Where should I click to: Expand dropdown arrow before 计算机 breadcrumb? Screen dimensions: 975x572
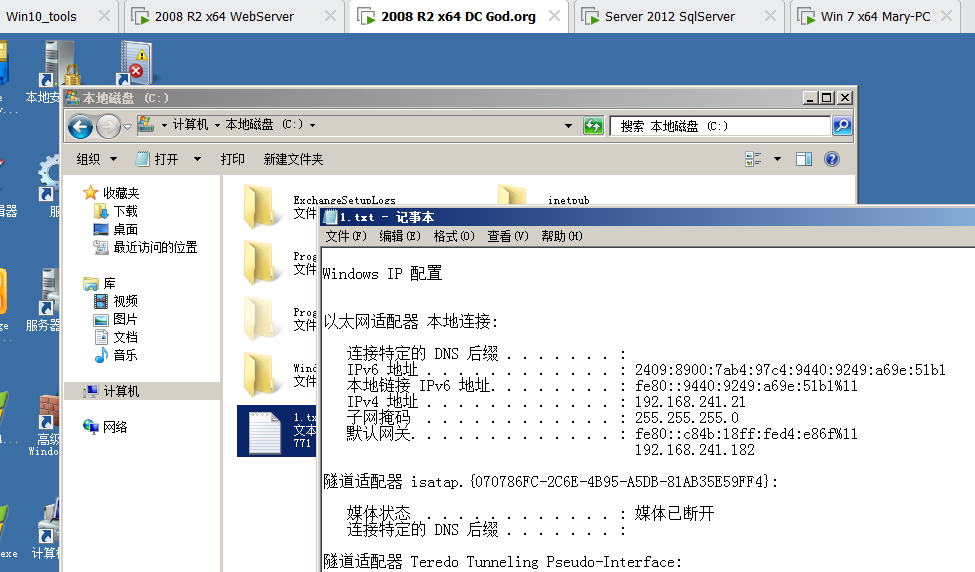(x=164, y=126)
